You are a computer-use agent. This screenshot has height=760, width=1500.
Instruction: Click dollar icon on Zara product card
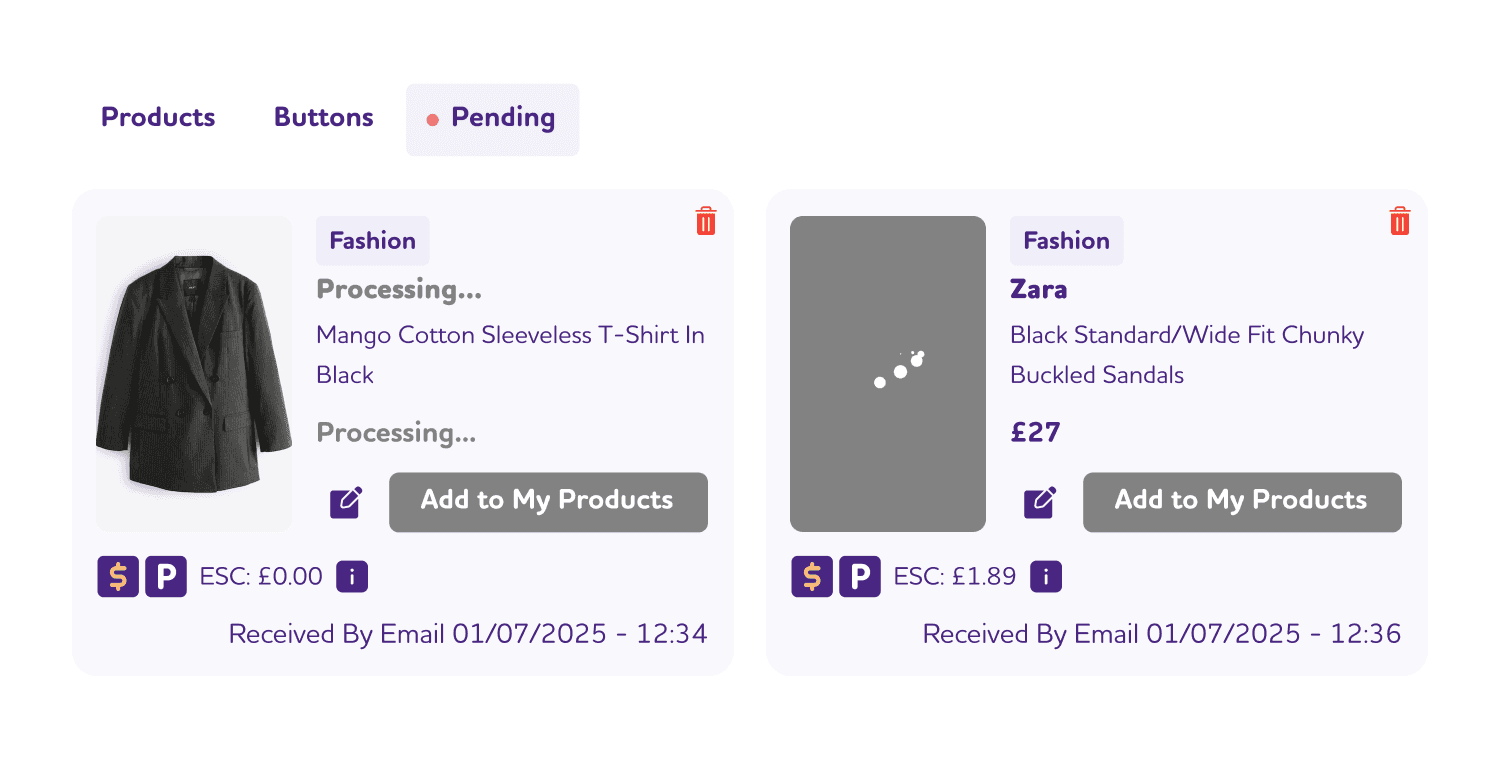point(812,577)
